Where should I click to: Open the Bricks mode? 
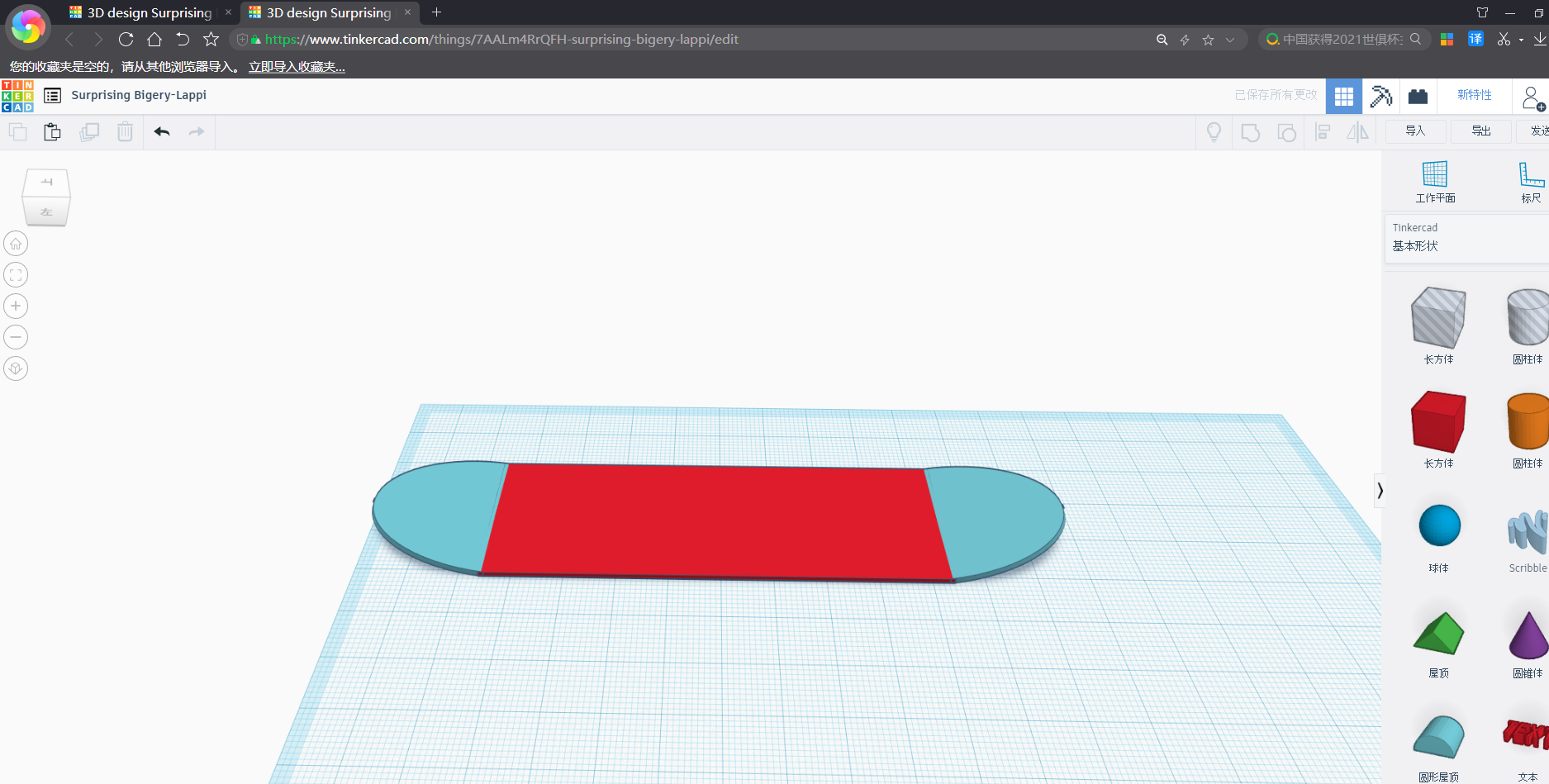click(x=1418, y=96)
